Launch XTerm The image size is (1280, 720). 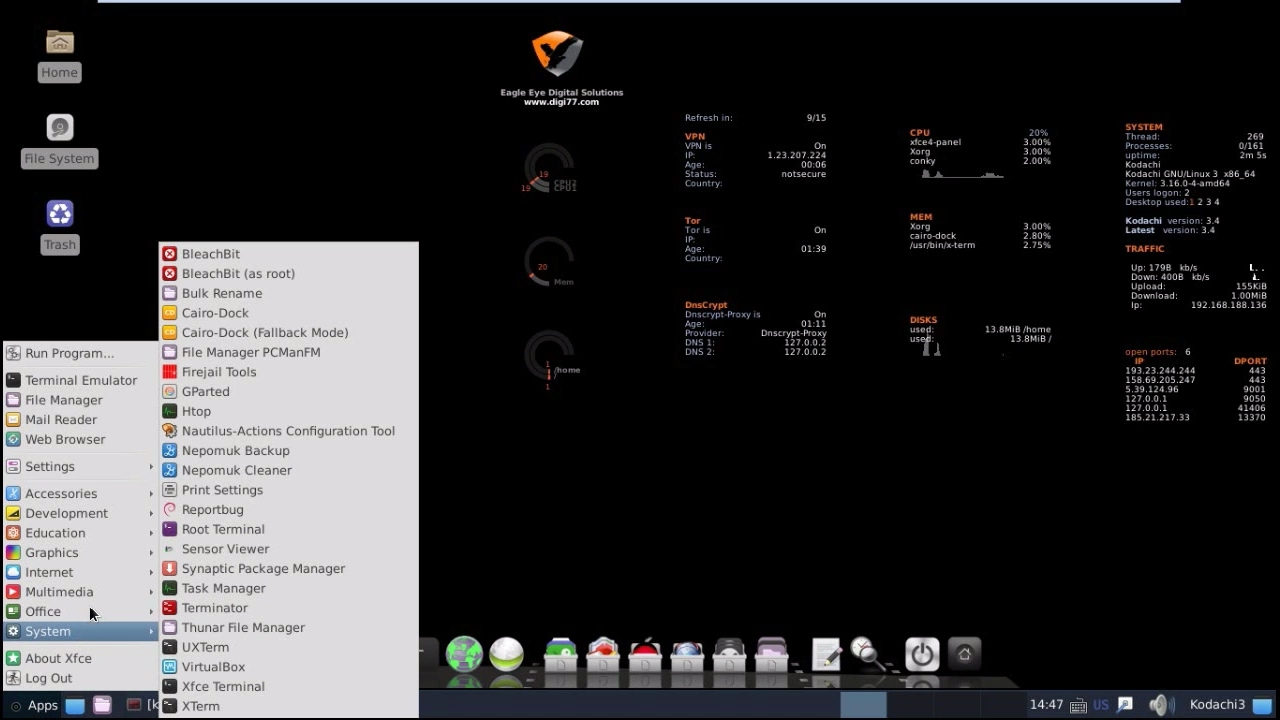point(288,706)
